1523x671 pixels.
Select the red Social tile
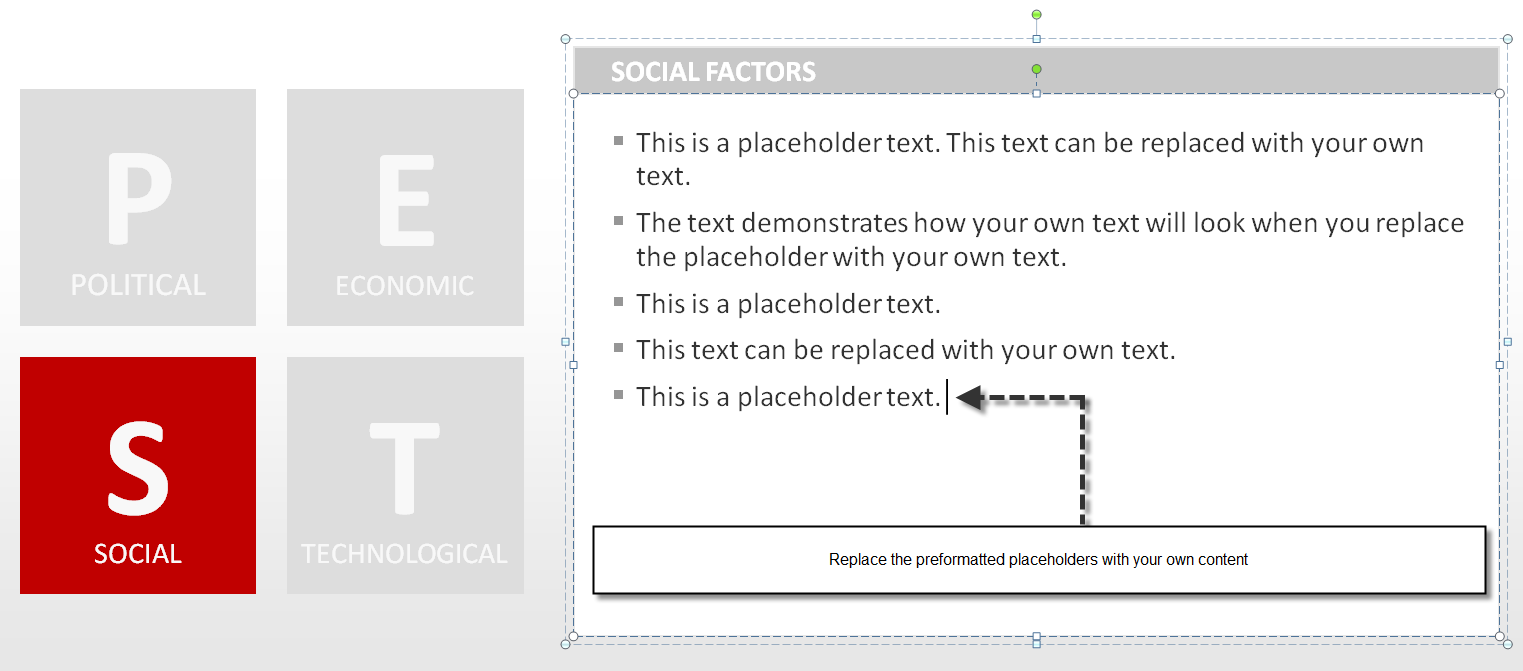pyautogui.click(x=138, y=475)
